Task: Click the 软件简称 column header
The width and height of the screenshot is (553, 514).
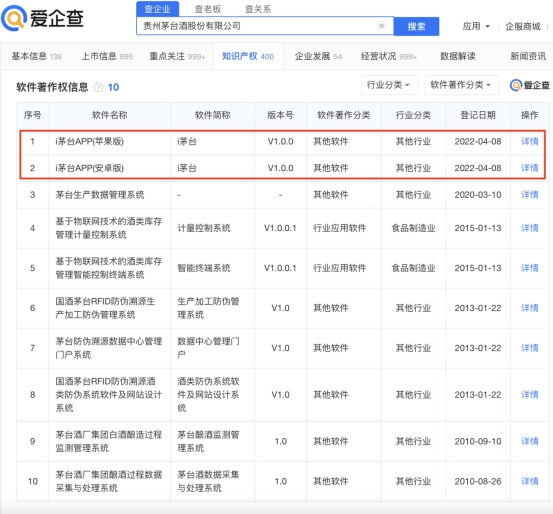Action: 213,115
